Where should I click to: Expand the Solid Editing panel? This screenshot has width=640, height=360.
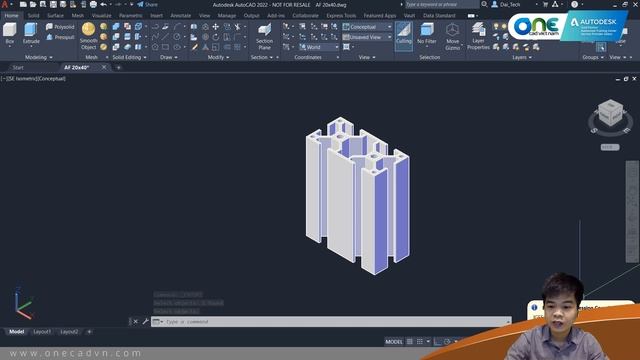click(129, 58)
